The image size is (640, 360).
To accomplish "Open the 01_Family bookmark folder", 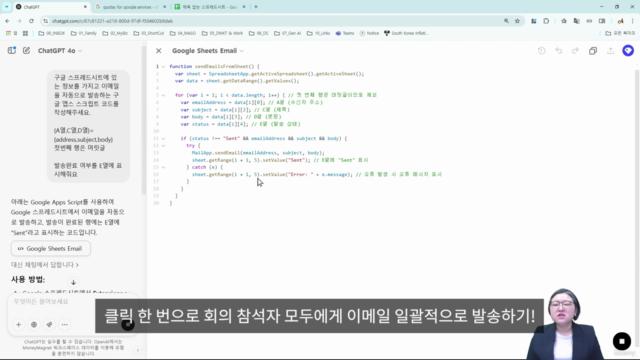I will pos(84,33).
